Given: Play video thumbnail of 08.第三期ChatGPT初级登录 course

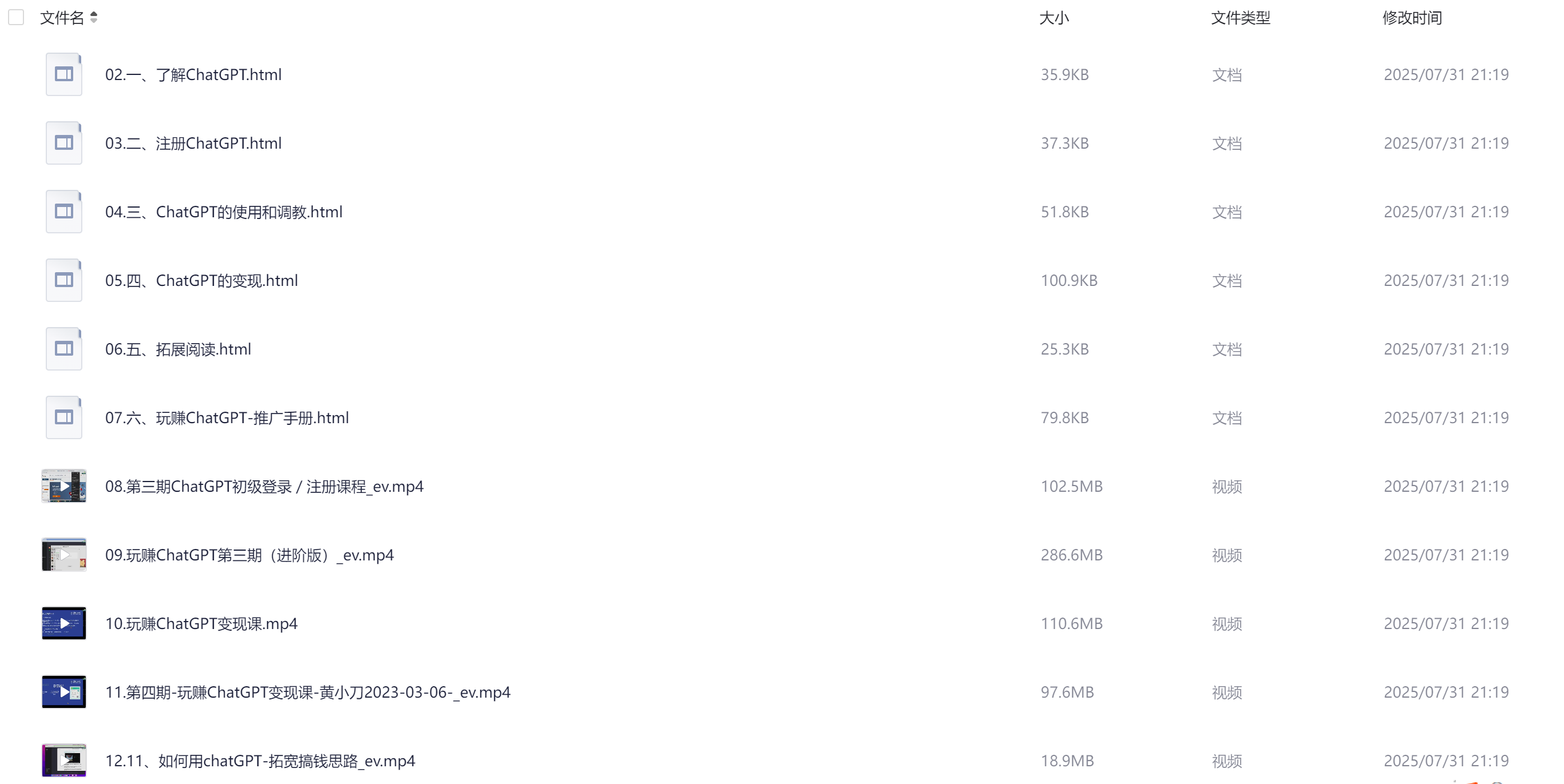Looking at the screenshot, I should [63, 486].
